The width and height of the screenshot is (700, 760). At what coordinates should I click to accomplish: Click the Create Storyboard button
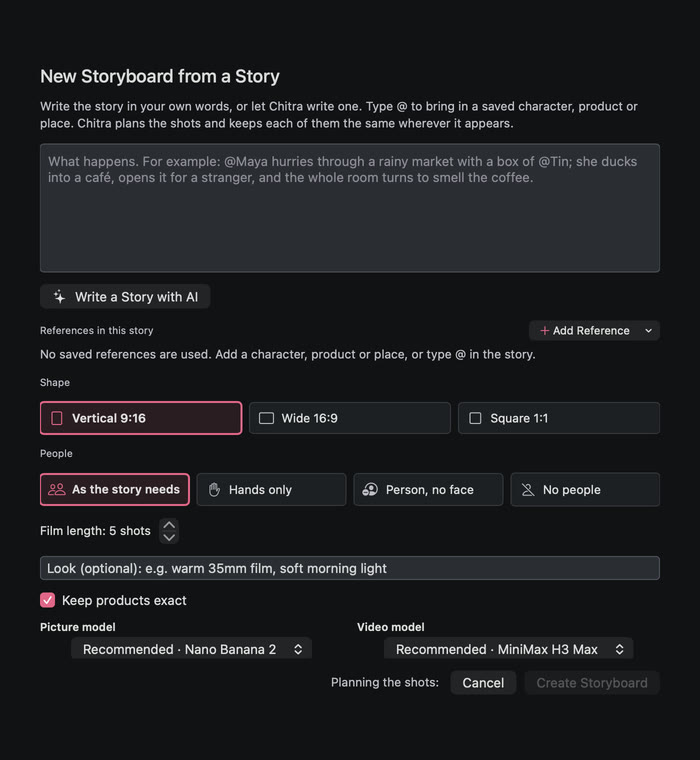point(592,682)
